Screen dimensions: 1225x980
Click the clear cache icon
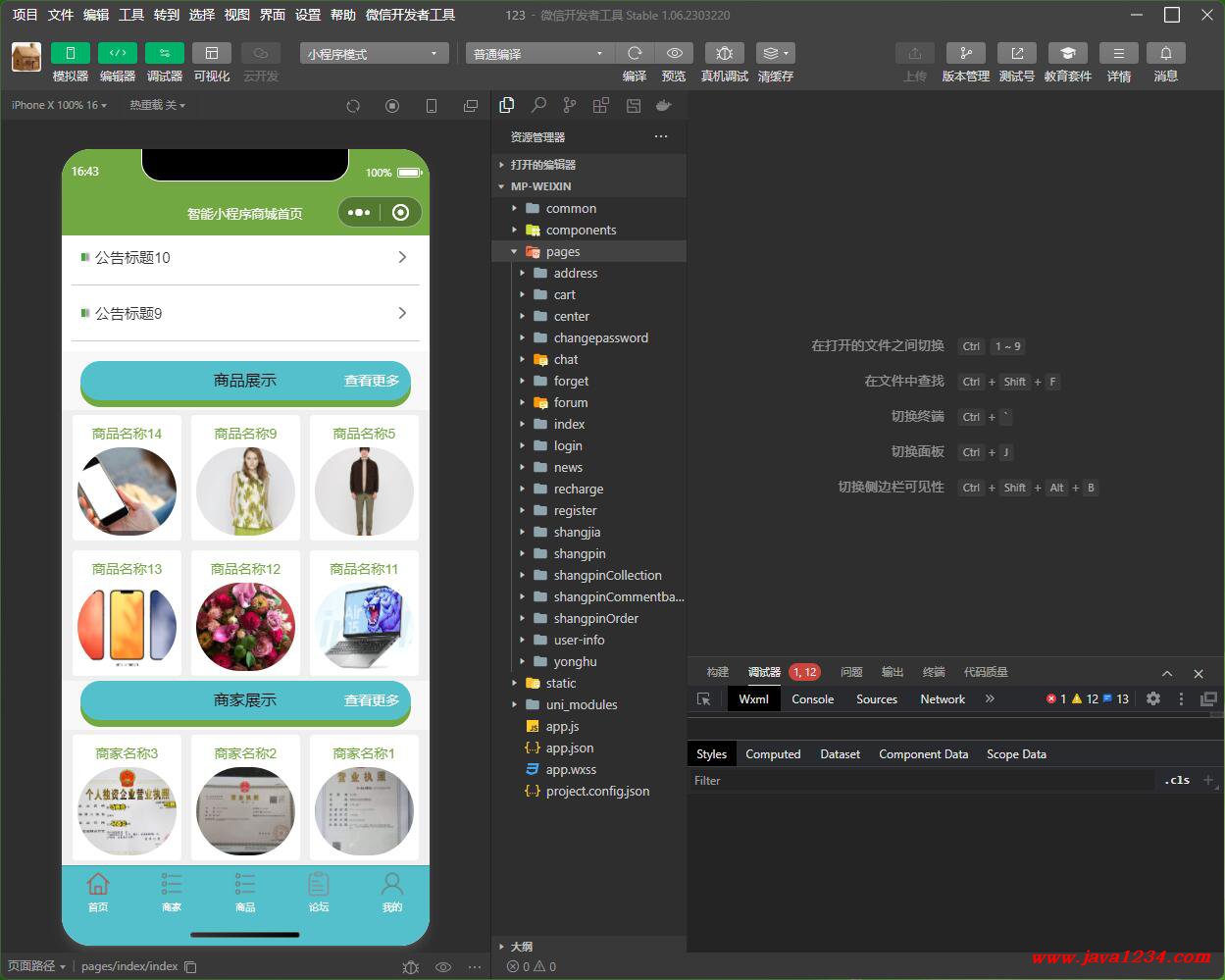pyautogui.click(x=776, y=53)
